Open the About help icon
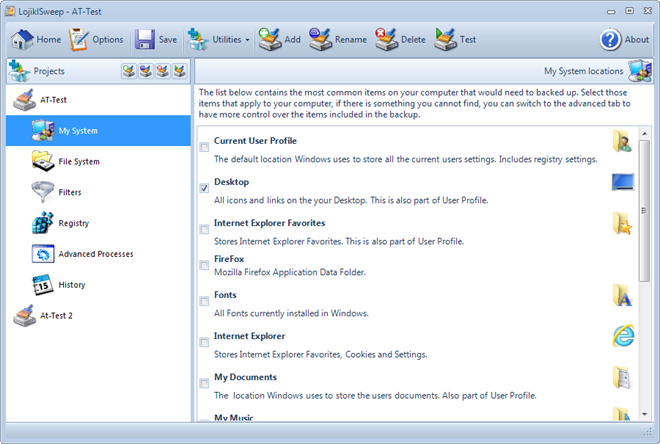Screen dimensions: 660x444 611,40
